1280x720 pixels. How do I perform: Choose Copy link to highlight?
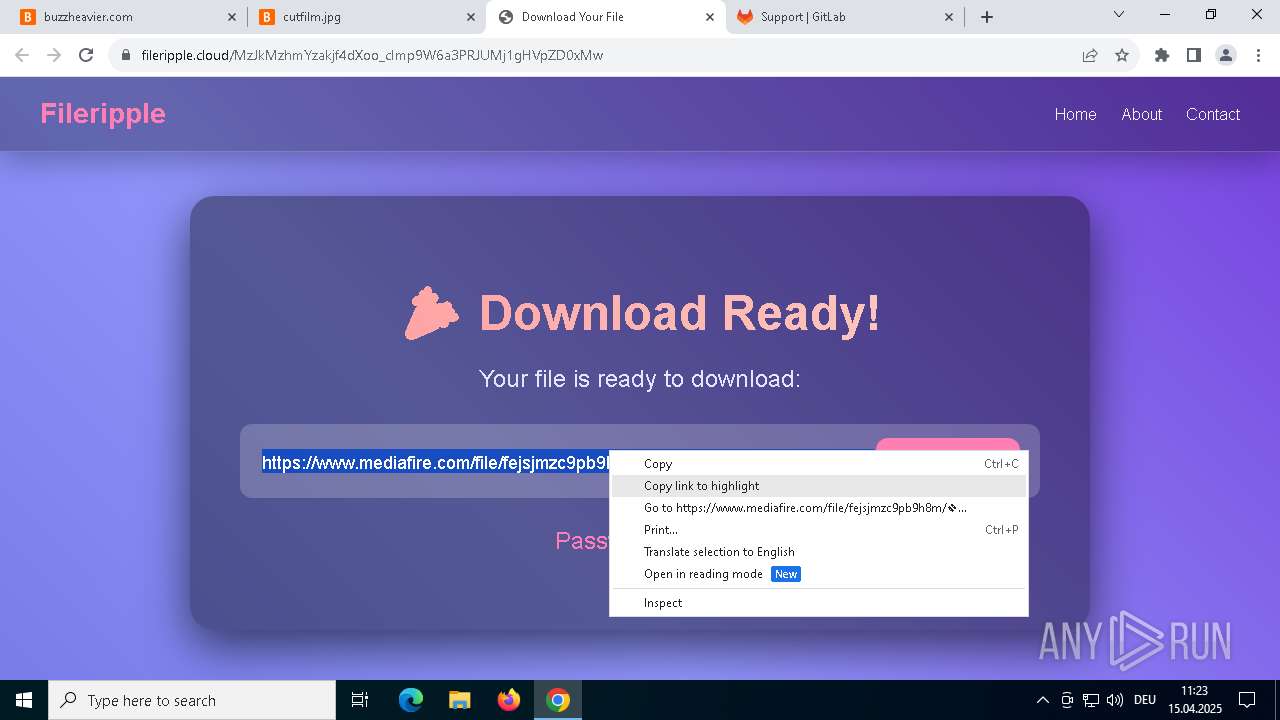pos(819,486)
